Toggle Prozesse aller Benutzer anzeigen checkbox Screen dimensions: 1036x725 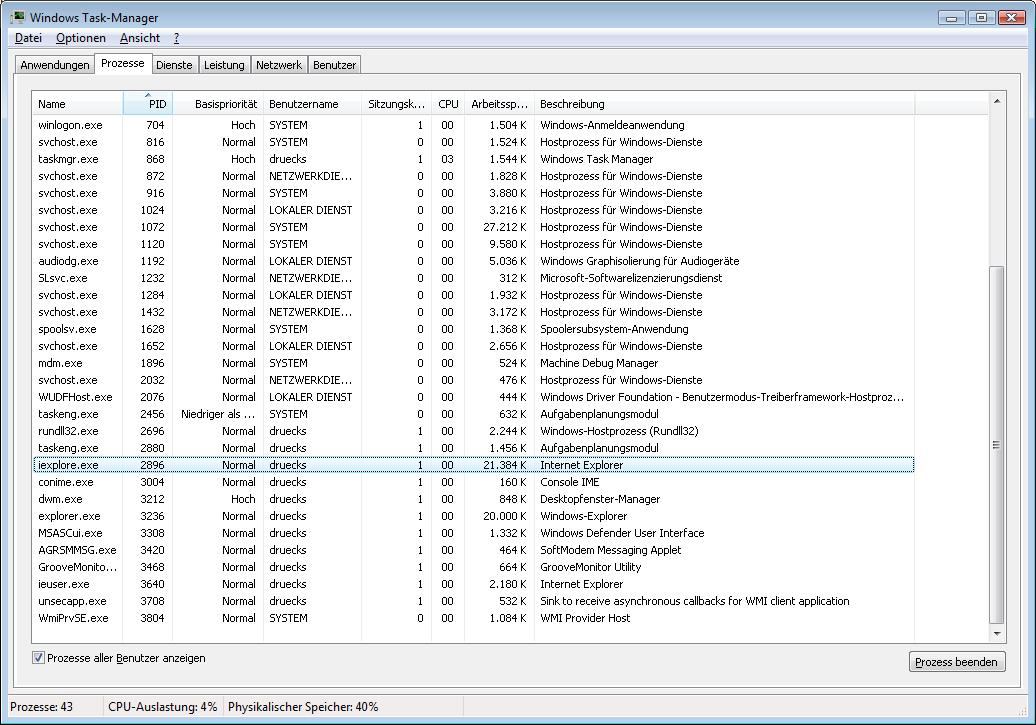click(x=38, y=658)
